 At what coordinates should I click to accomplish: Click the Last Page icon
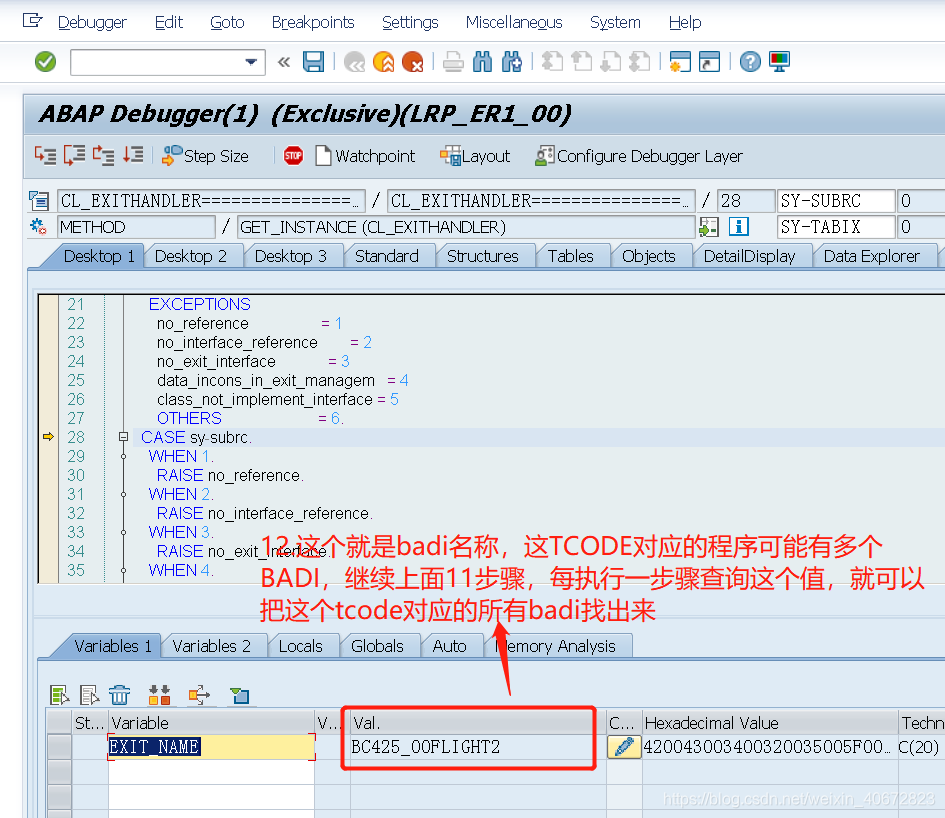click(x=640, y=61)
